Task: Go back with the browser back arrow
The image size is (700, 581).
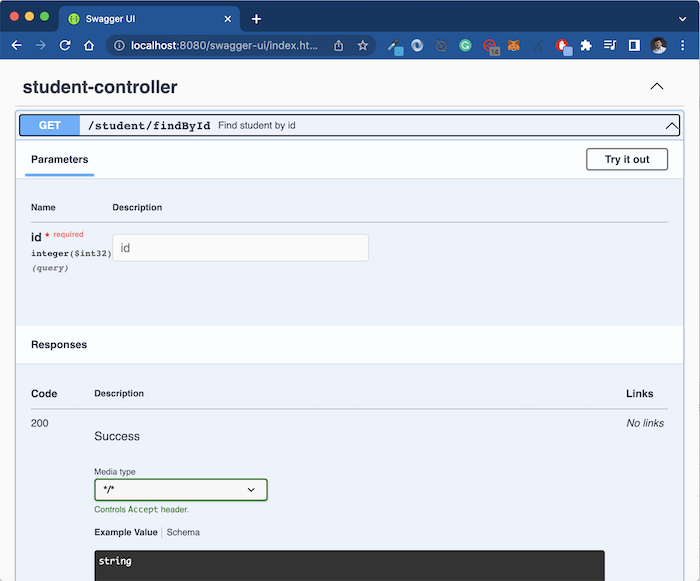Action: (17, 45)
